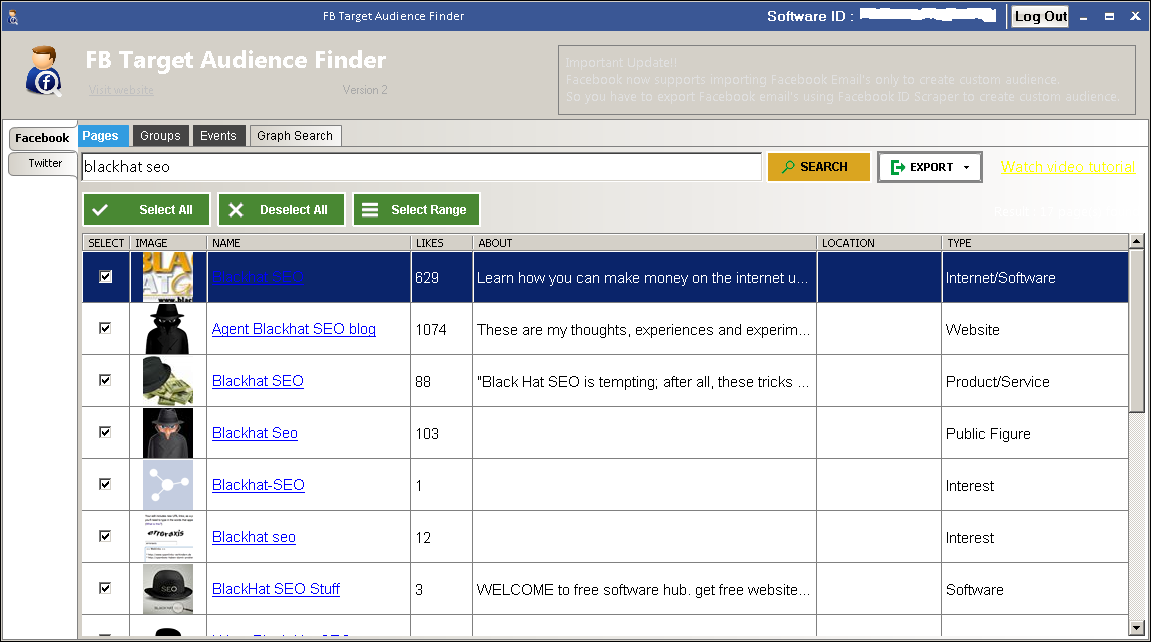This screenshot has width=1151, height=642.
Task: Click the Log Out button
Action: click(1040, 16)
